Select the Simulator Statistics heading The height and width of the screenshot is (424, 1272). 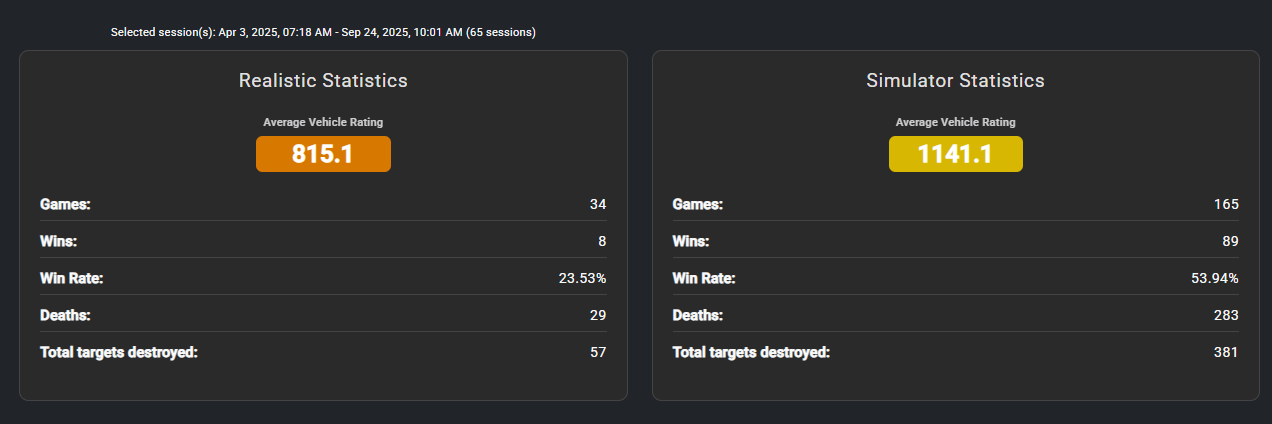(x=956, y=81)
